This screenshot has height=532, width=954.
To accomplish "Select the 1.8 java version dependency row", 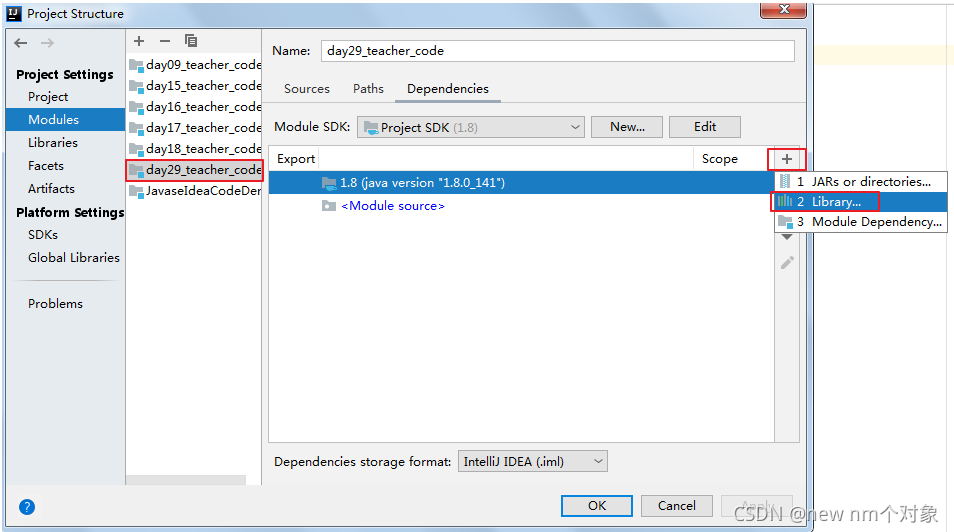I will pos(521,183).
